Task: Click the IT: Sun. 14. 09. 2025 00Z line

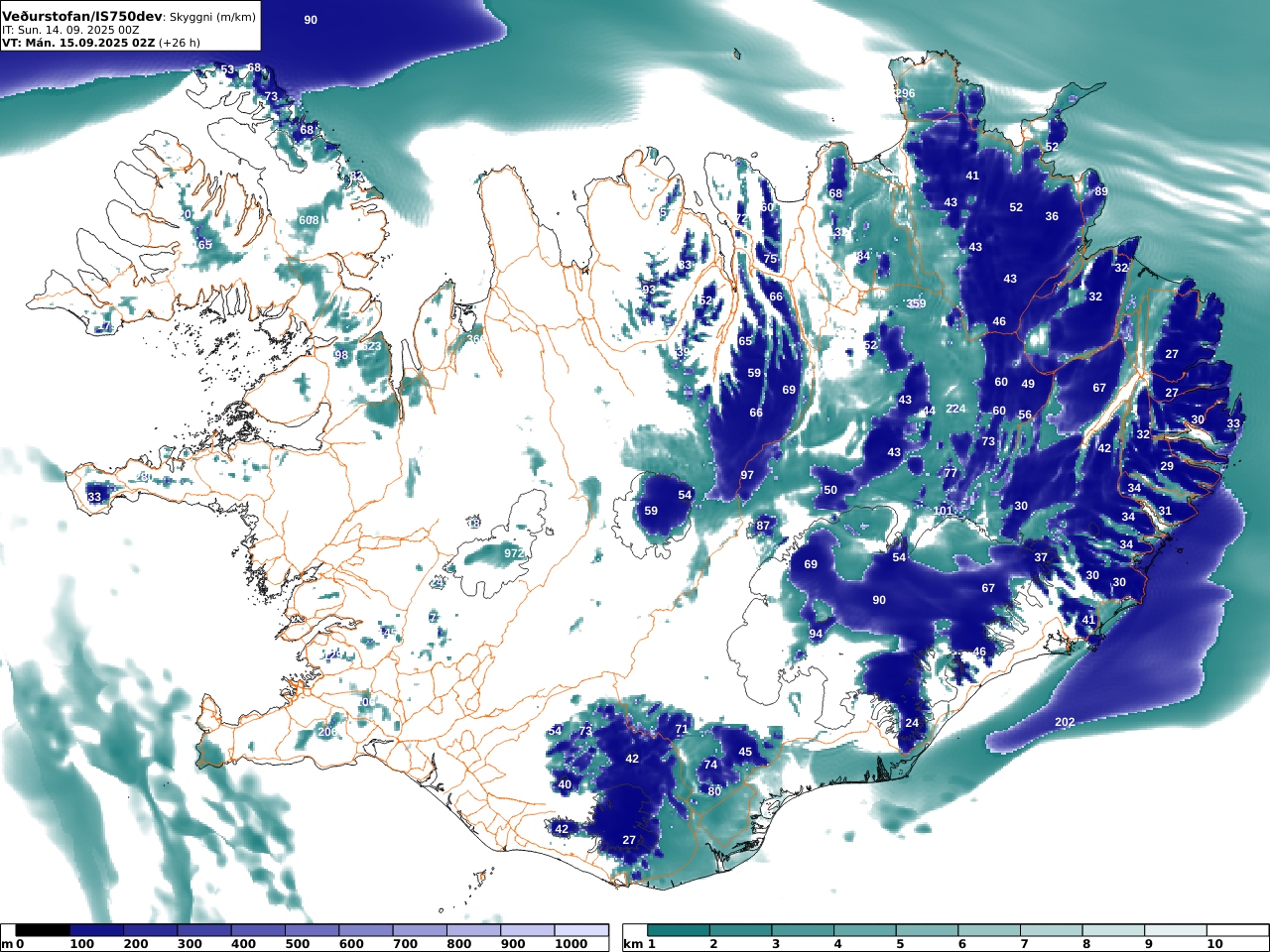Action: pyautogui.click(x=70, y=30)
